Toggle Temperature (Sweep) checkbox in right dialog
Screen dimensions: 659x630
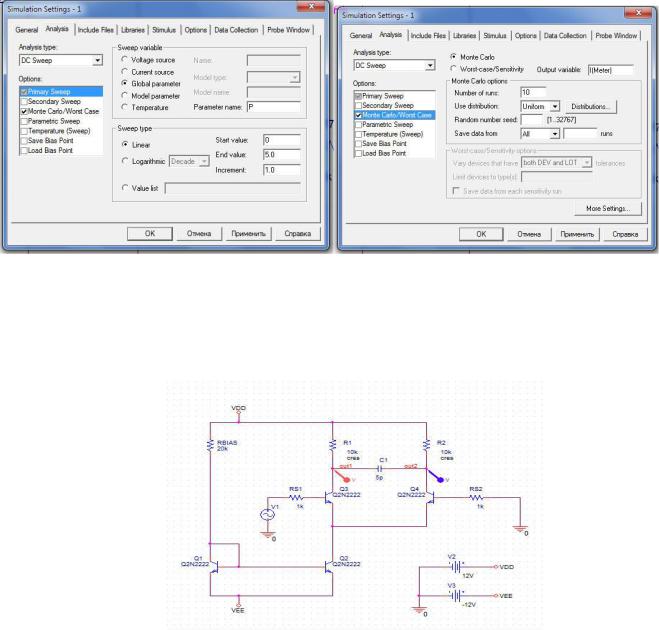(358, 134)
